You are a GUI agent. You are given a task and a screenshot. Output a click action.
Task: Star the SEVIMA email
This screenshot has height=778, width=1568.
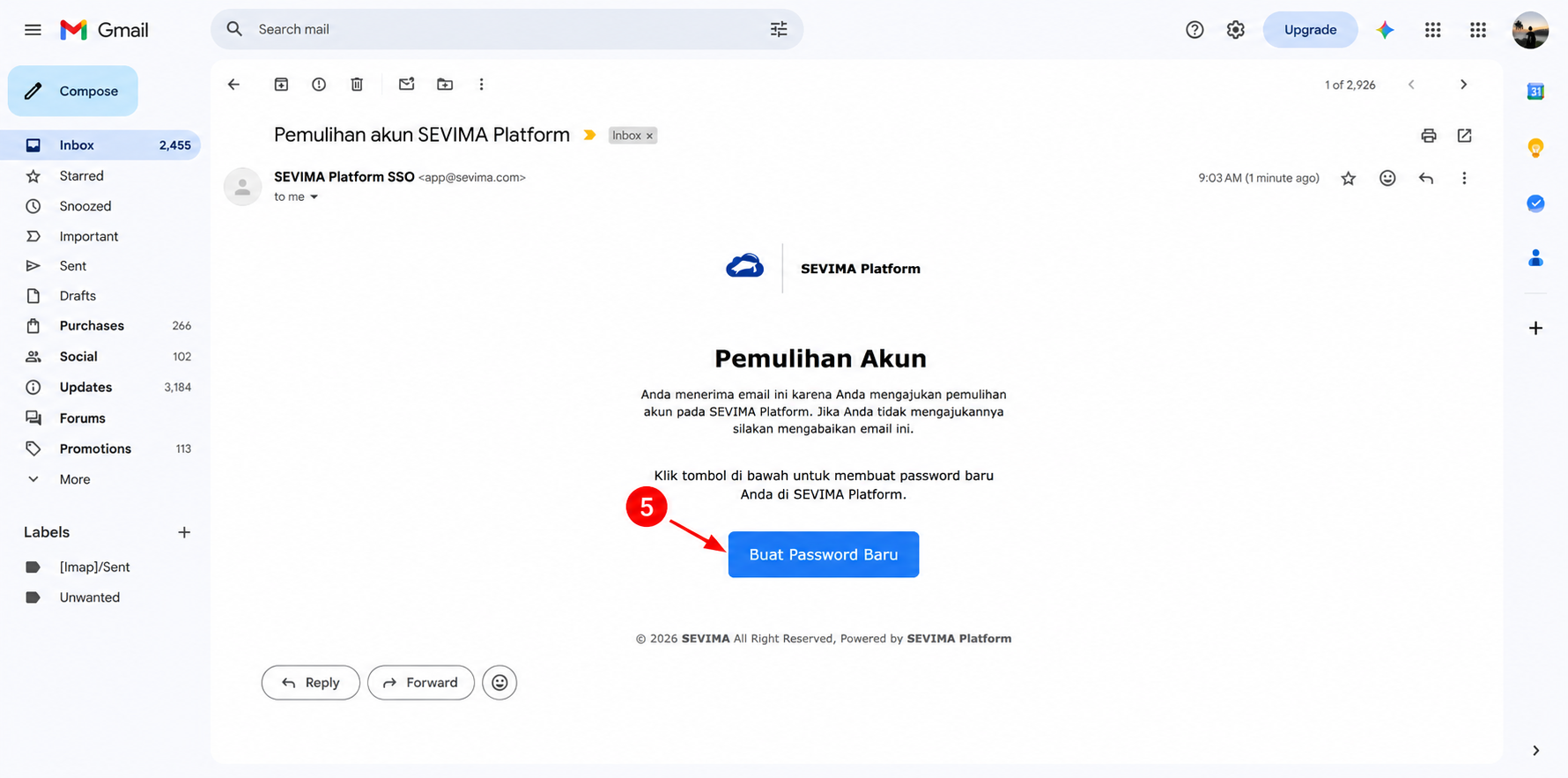tap(1348, 178)
